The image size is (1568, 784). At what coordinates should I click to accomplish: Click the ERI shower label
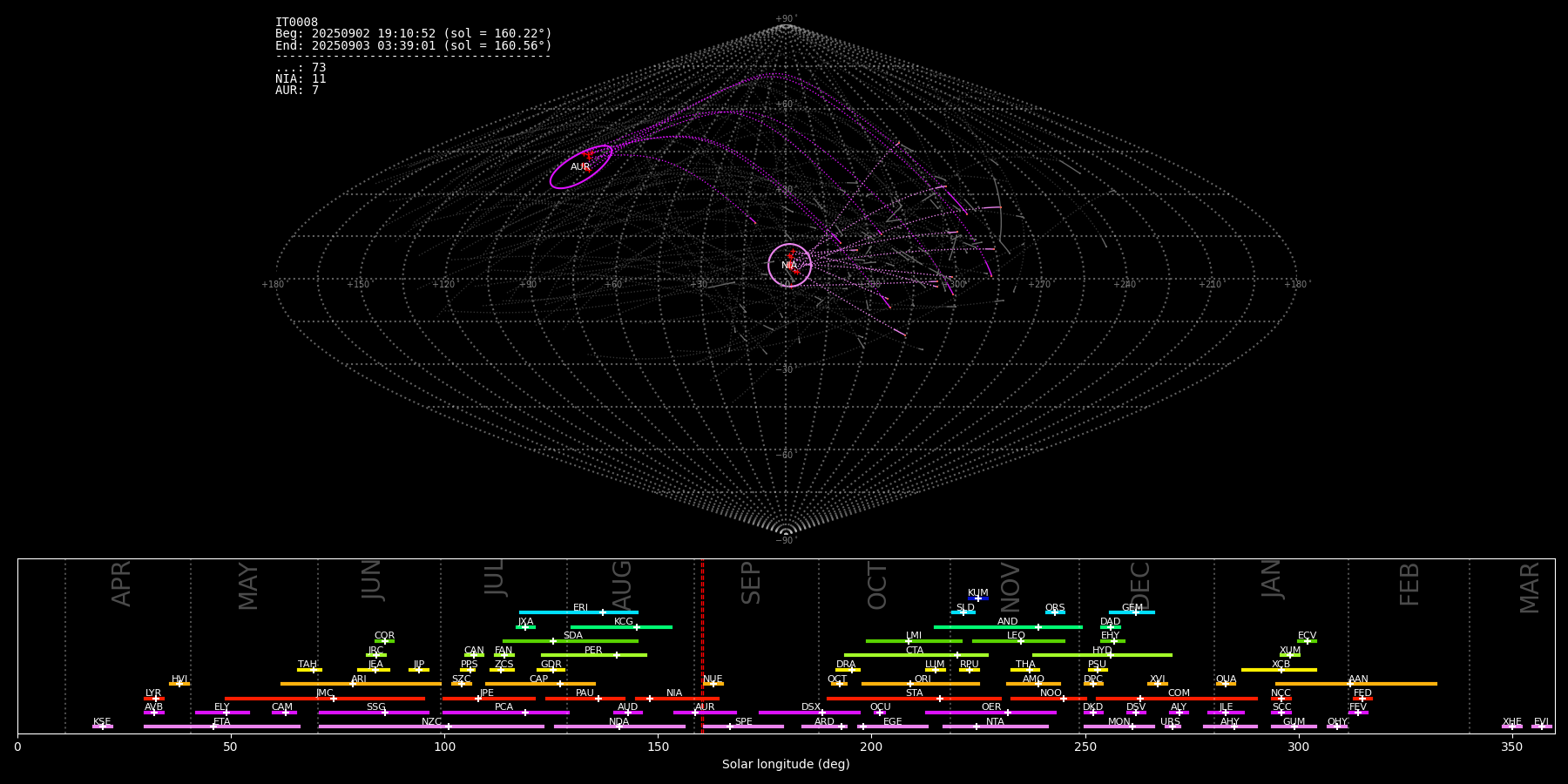coord(580,608)
